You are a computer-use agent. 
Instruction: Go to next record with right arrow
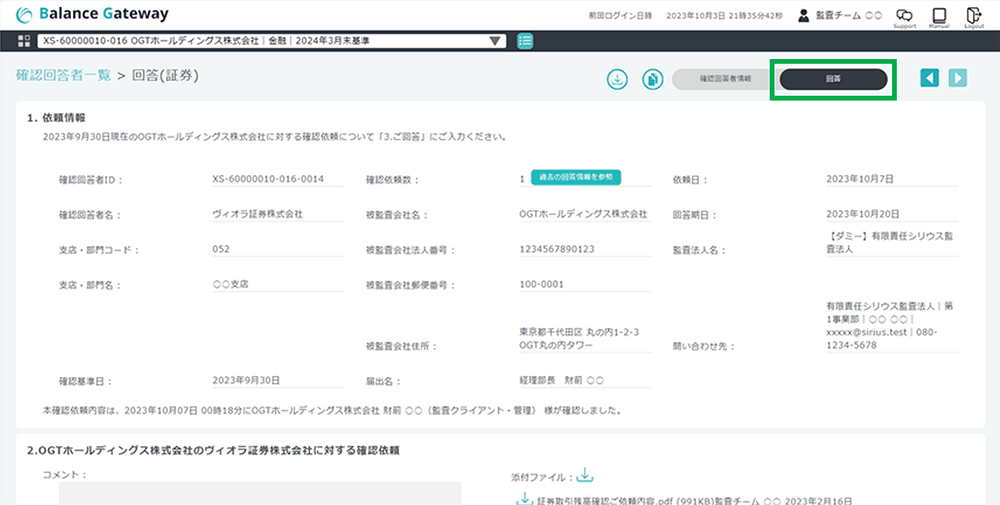click(958, 78)
